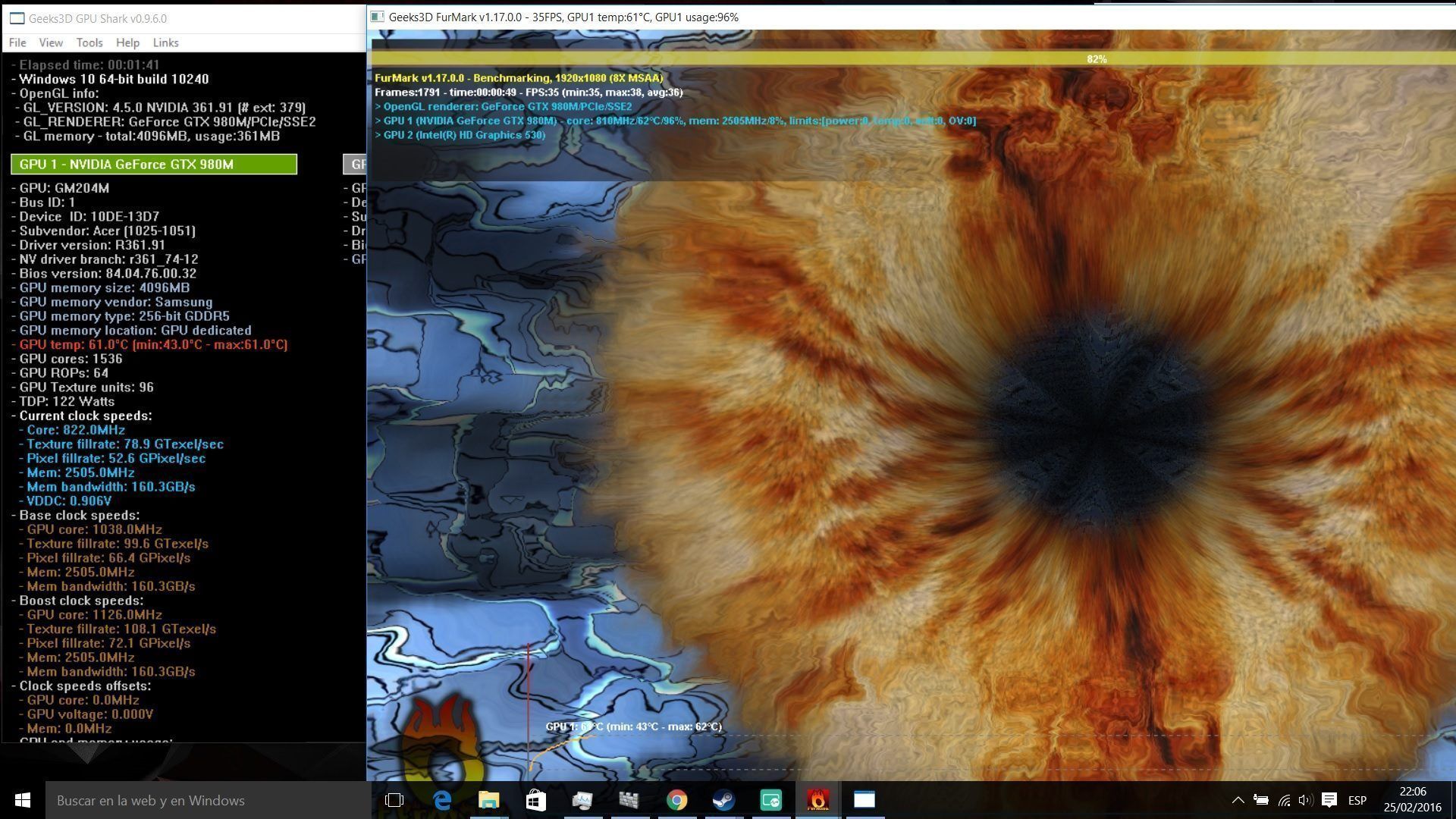1456x819 pixels.
Task: Open the Links menu
Action: coord(165,42)
